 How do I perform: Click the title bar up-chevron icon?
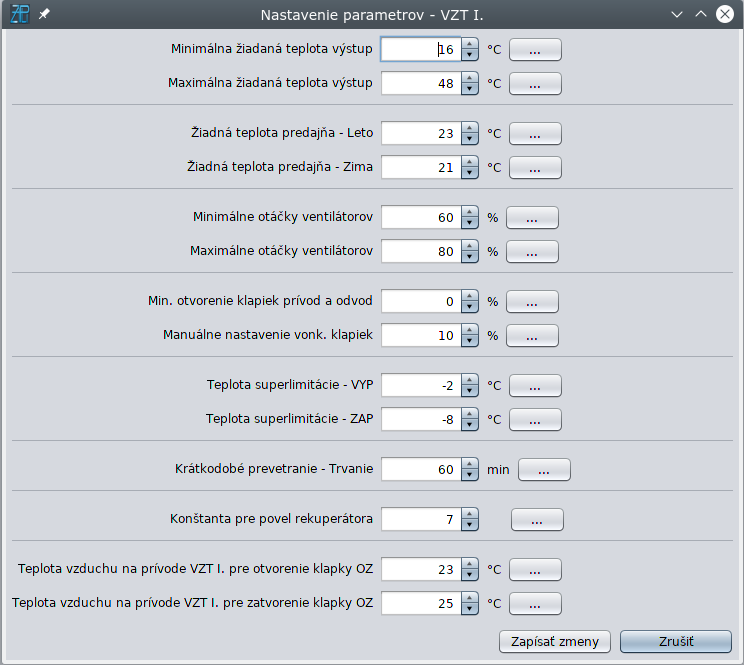700,15
